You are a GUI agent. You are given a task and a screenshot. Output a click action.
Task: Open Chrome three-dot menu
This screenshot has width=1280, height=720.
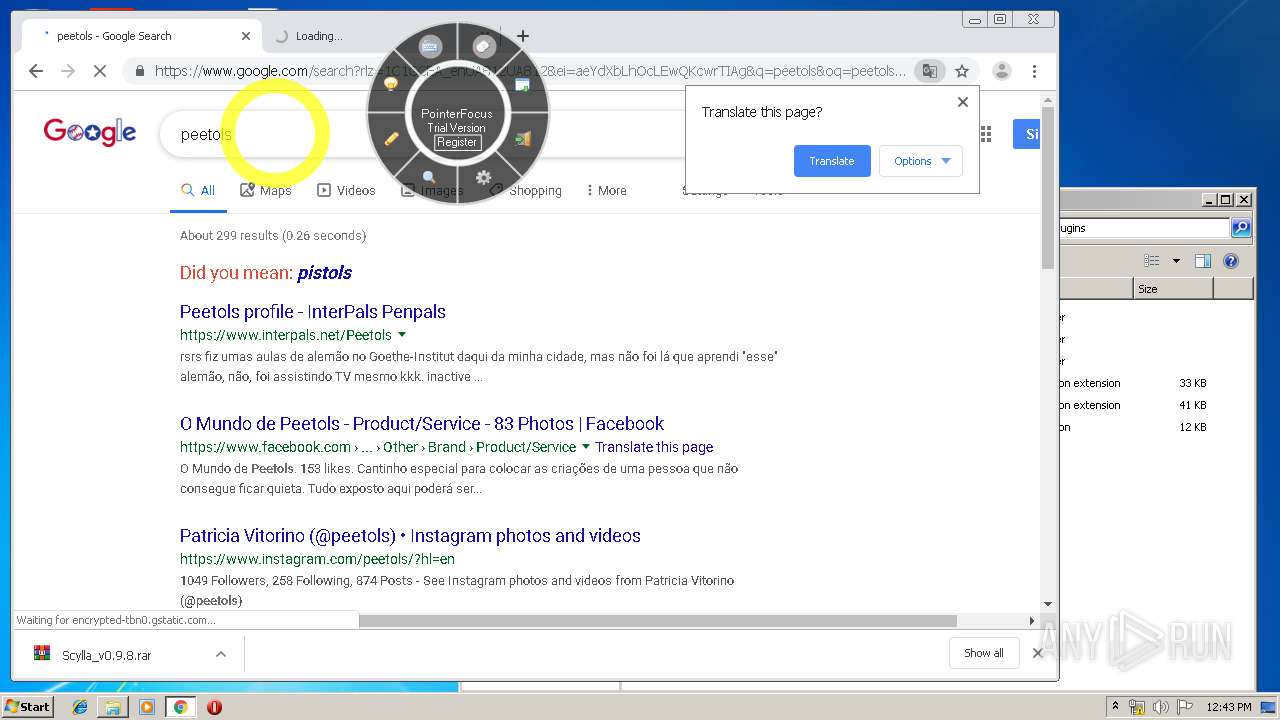(x=1034, y=71)
